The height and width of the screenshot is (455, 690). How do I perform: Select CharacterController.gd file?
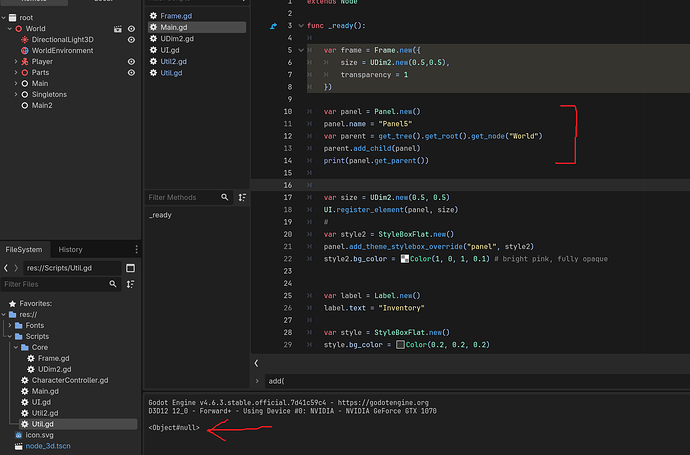[x=70, y=380]
